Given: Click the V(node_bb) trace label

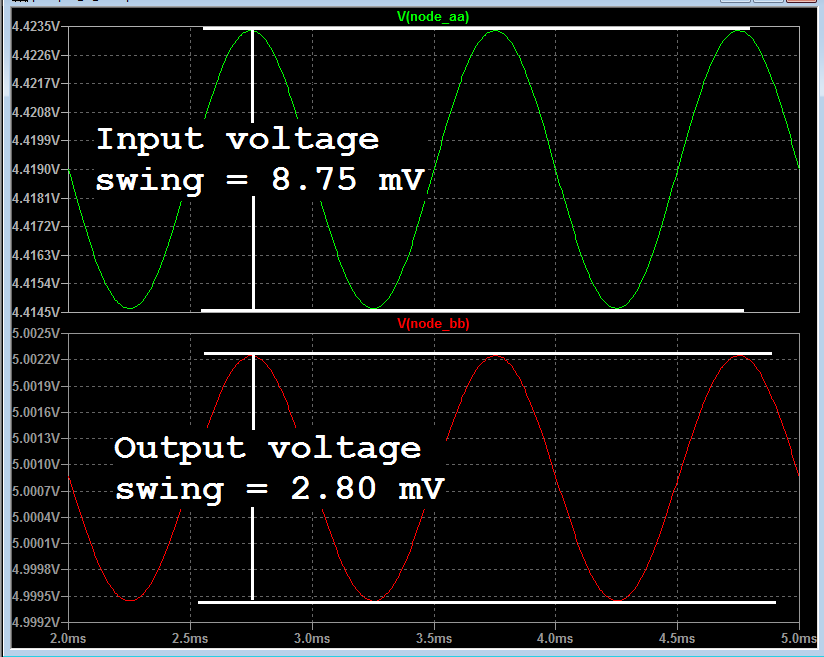Looking at the screenshot, I should 433,323.
